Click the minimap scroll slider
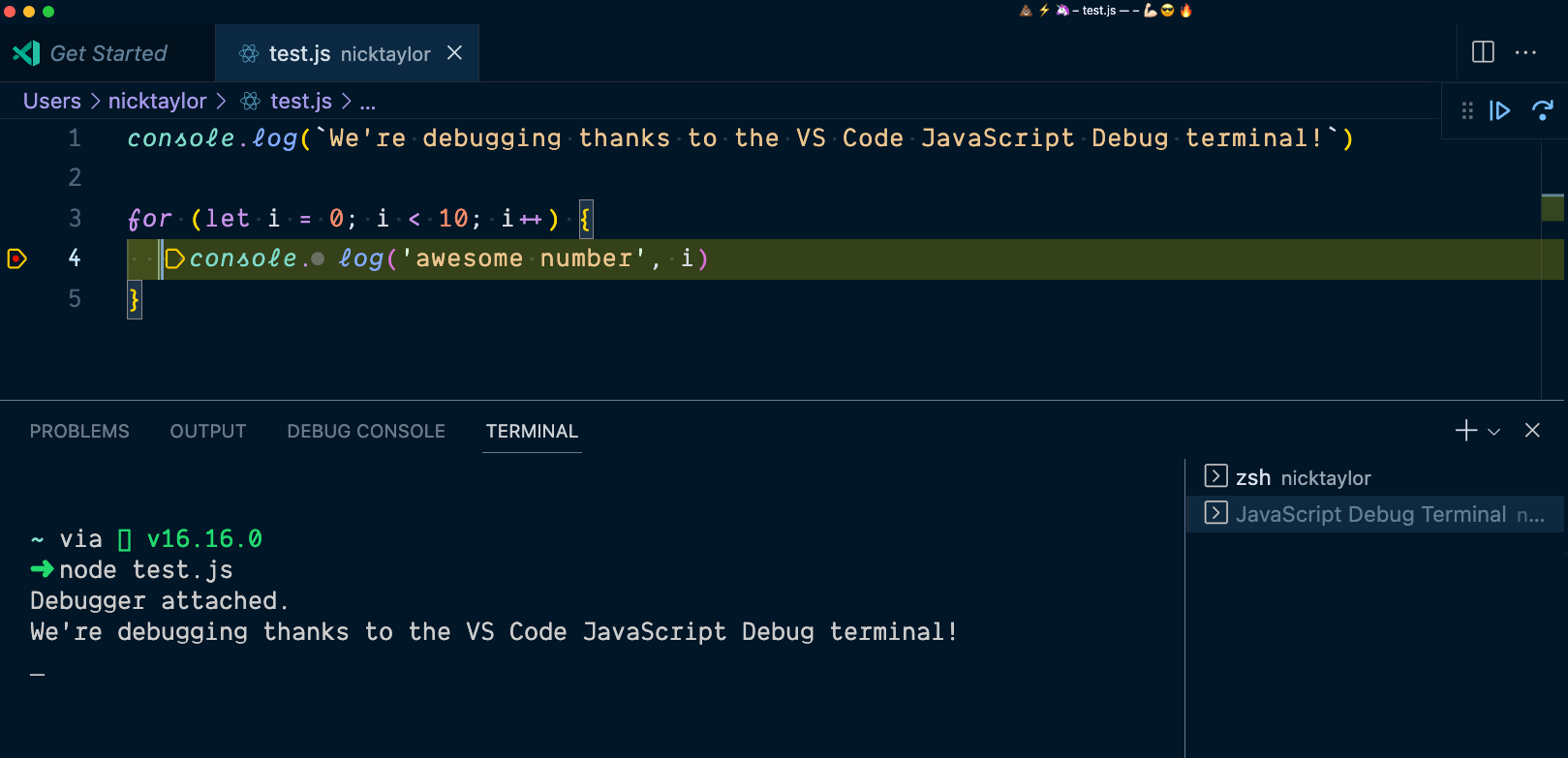The image size is (1568, 758). [1553, 207]
